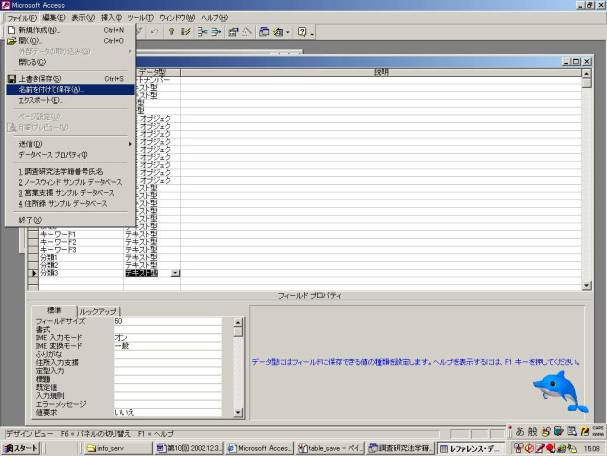Click the Office Assistant help icon
Viewport: 607px width, 456px height.
(x=302, y=32)
